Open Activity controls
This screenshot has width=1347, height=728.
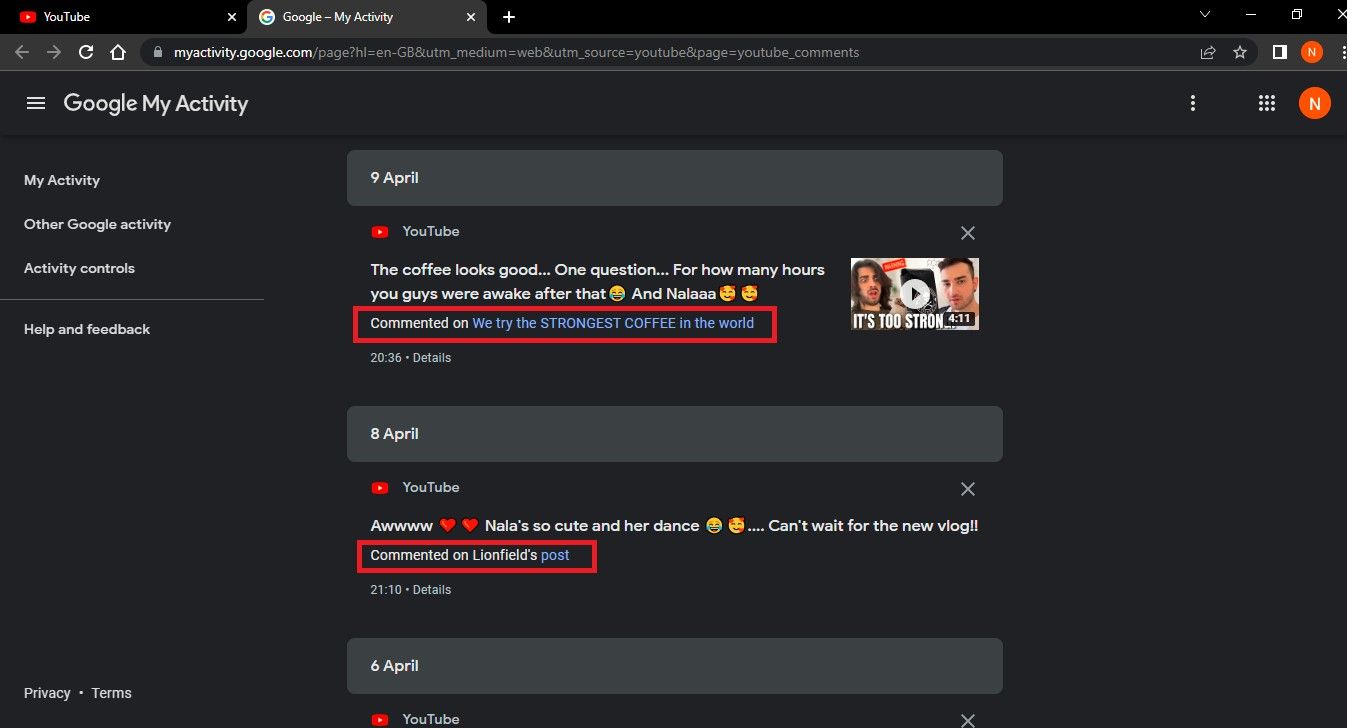(79, 268)
